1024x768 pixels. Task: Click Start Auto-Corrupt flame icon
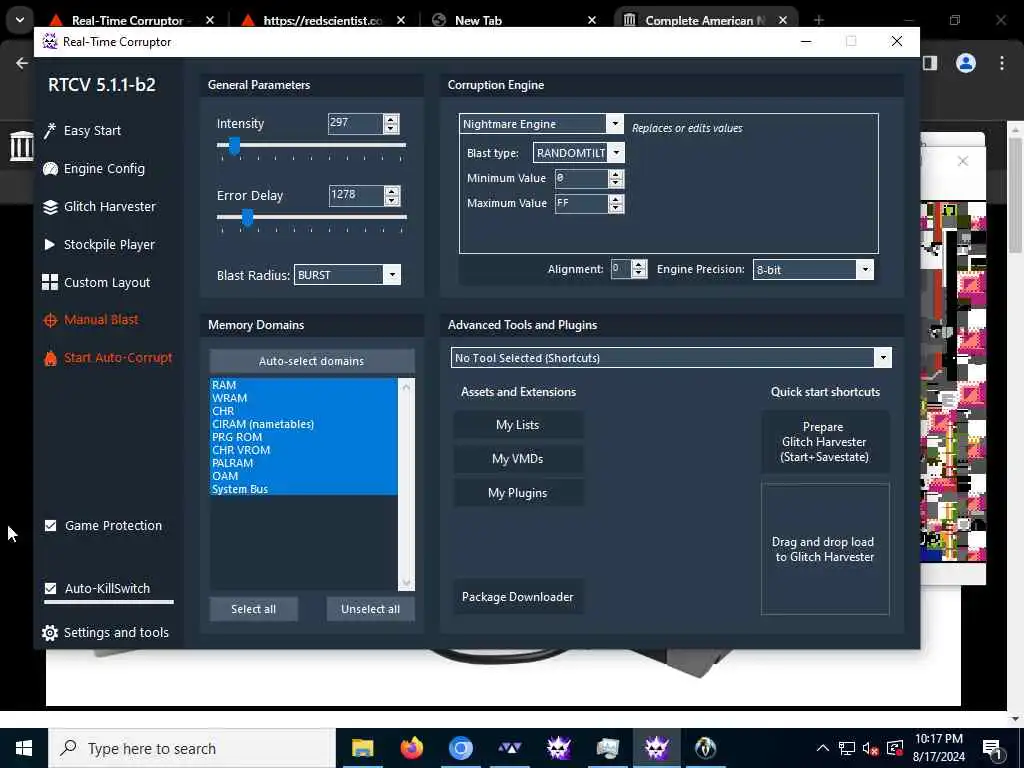[x=50, y=358]
